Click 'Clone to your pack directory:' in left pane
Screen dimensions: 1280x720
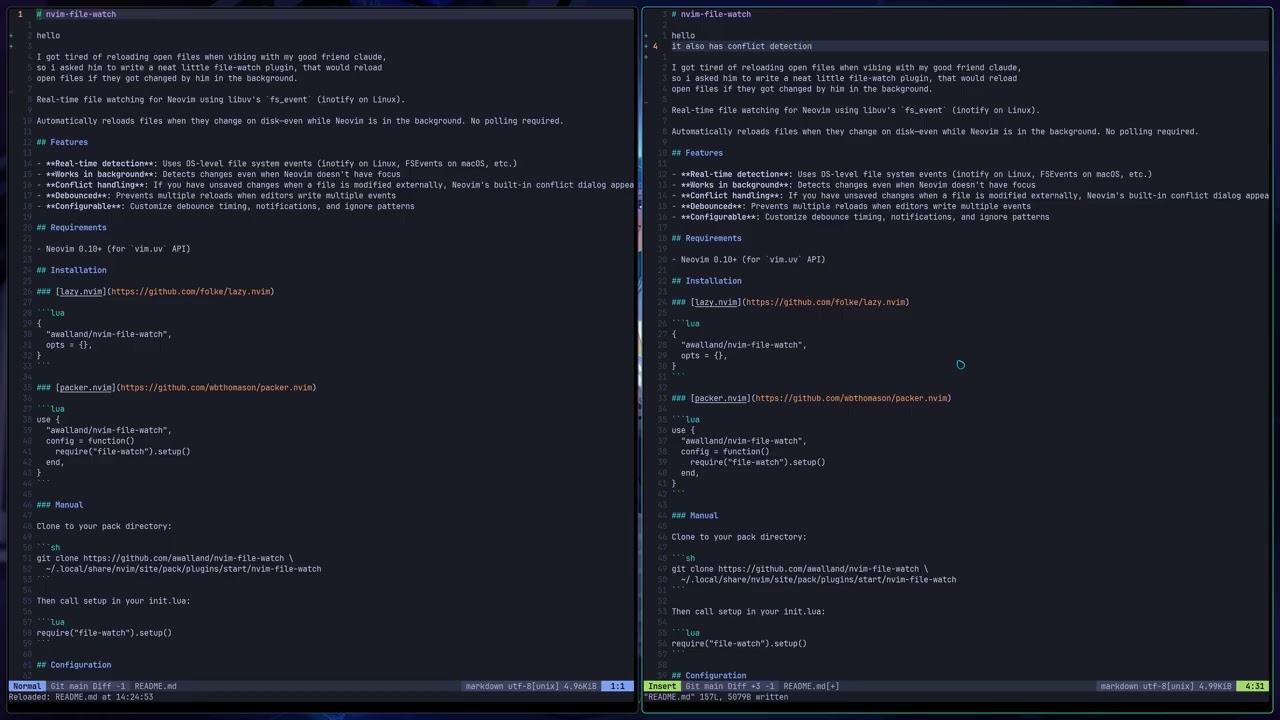[104, 526]
